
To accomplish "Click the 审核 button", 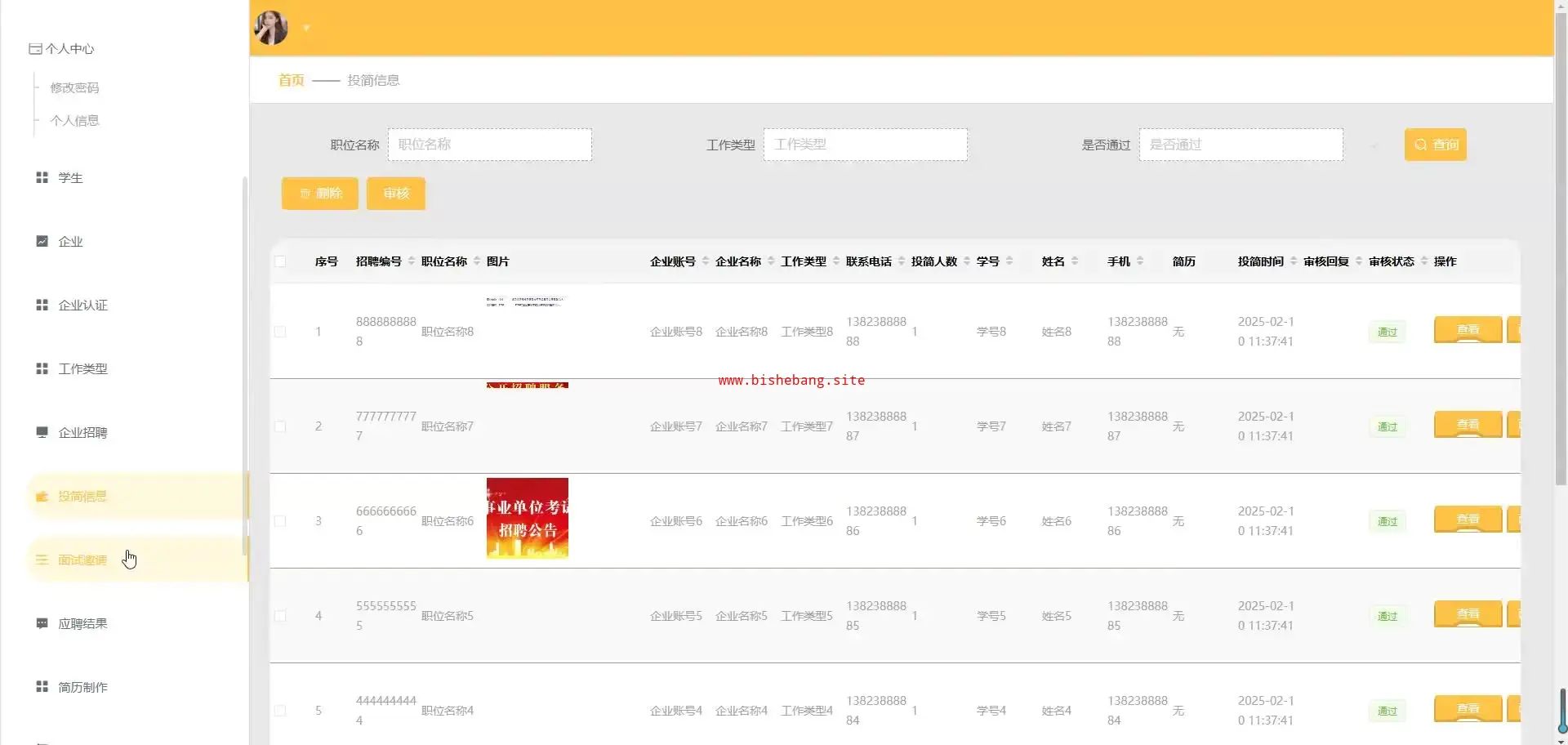I will (x=396, y=194).
